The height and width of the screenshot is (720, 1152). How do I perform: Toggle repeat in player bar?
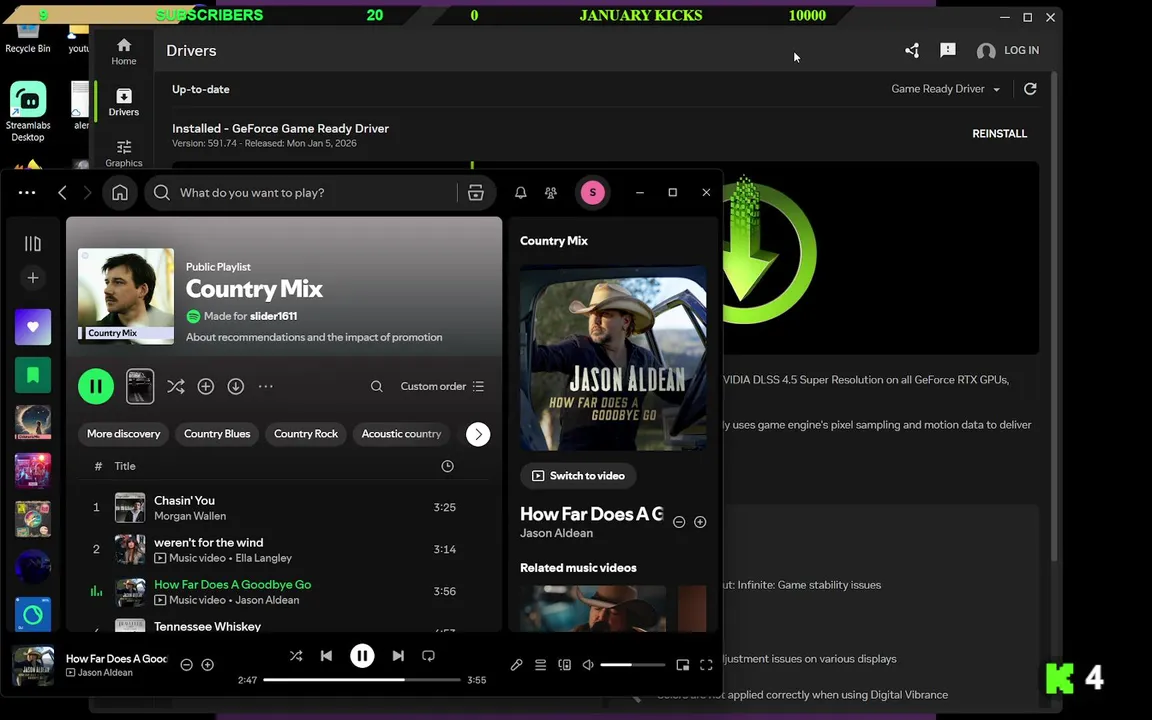(x=428, y=656)
